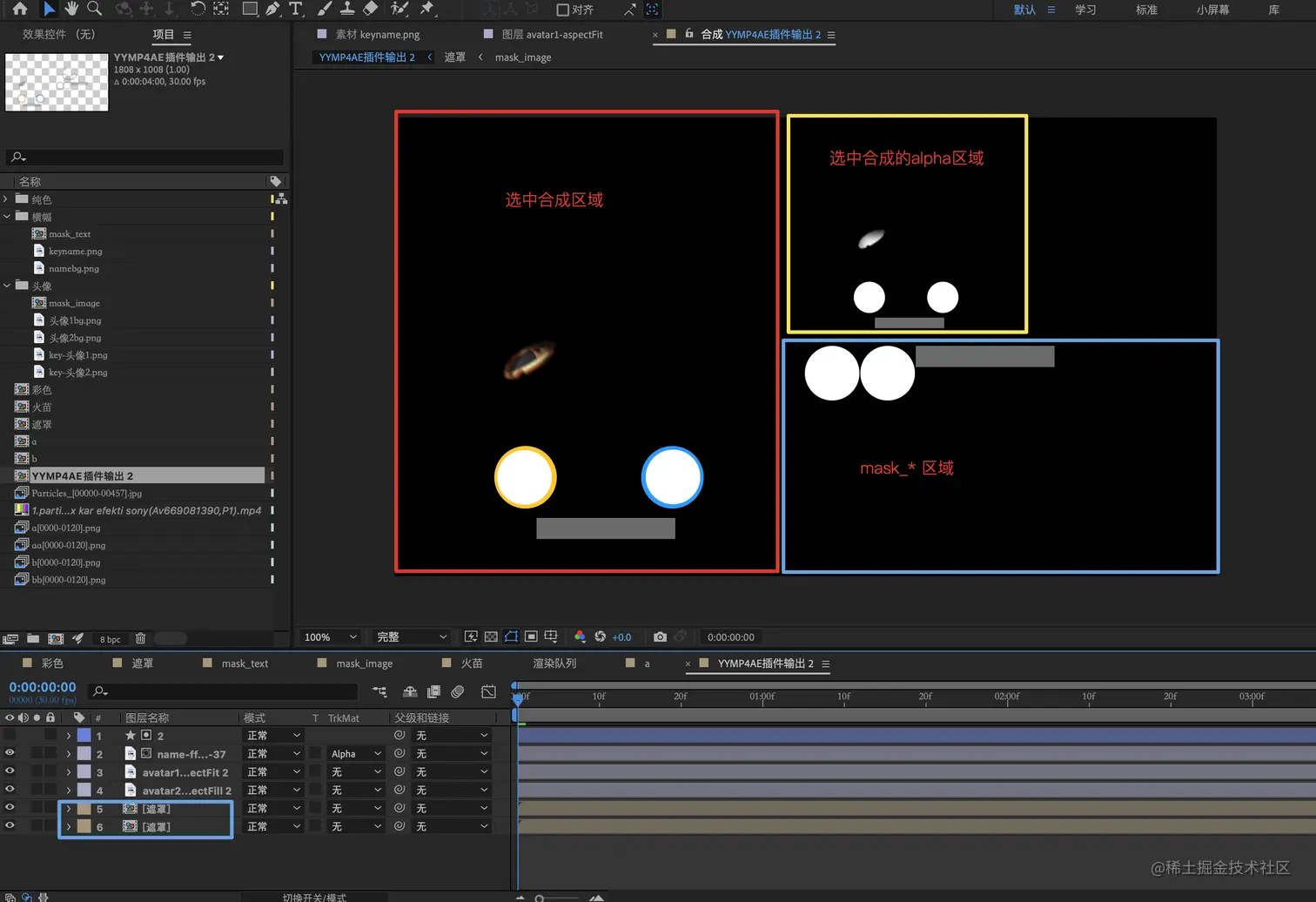
Task: Switch to the 学习 workspace
Action: 1085,10
